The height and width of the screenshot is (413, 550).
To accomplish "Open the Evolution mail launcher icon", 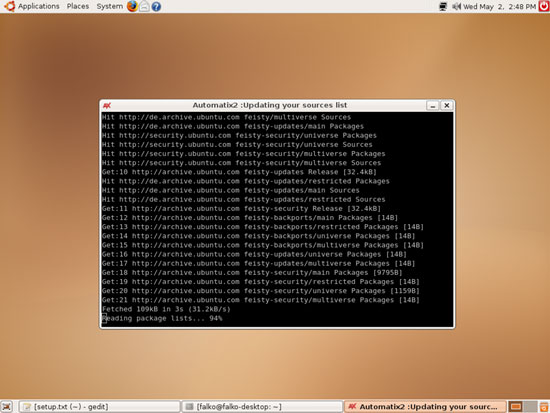I will [x=144, y=6].
